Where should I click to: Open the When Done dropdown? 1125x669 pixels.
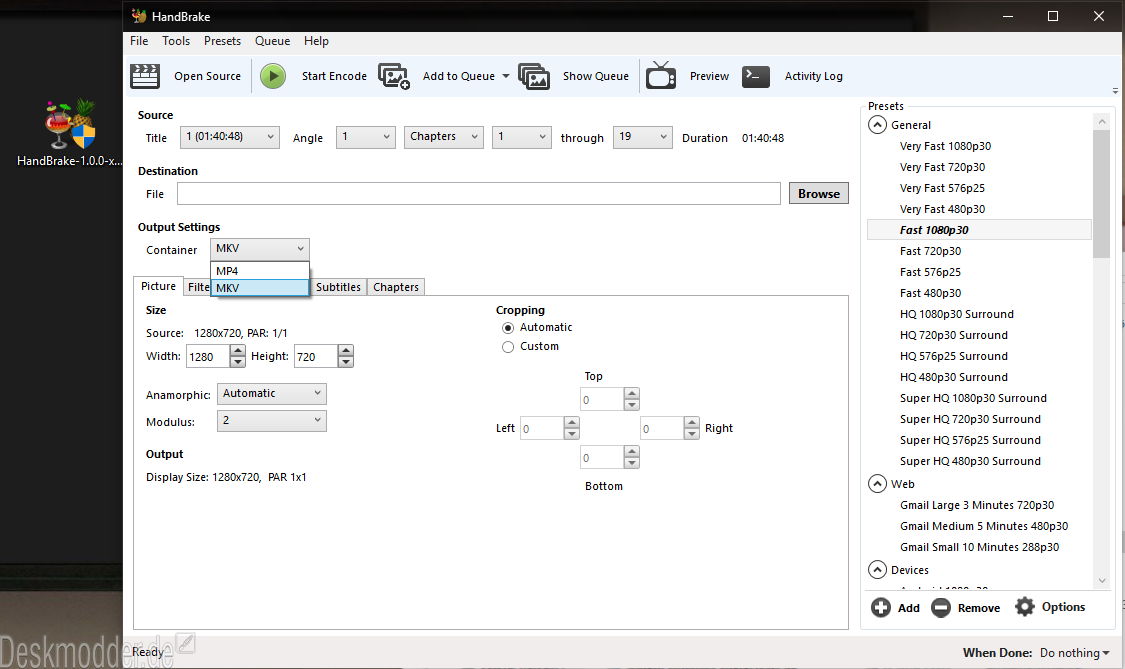click(1075, 653)
